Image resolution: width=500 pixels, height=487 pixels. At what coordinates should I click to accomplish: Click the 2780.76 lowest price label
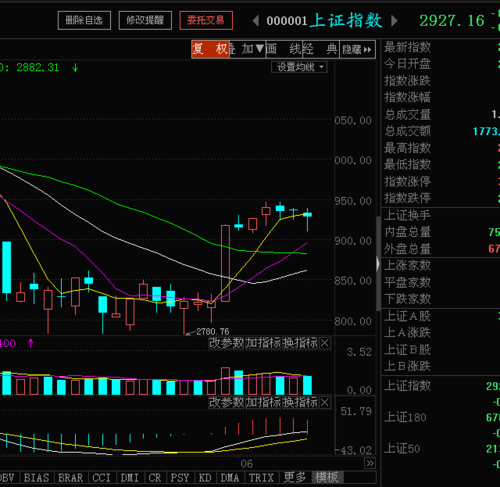click(x=213, y=332)
